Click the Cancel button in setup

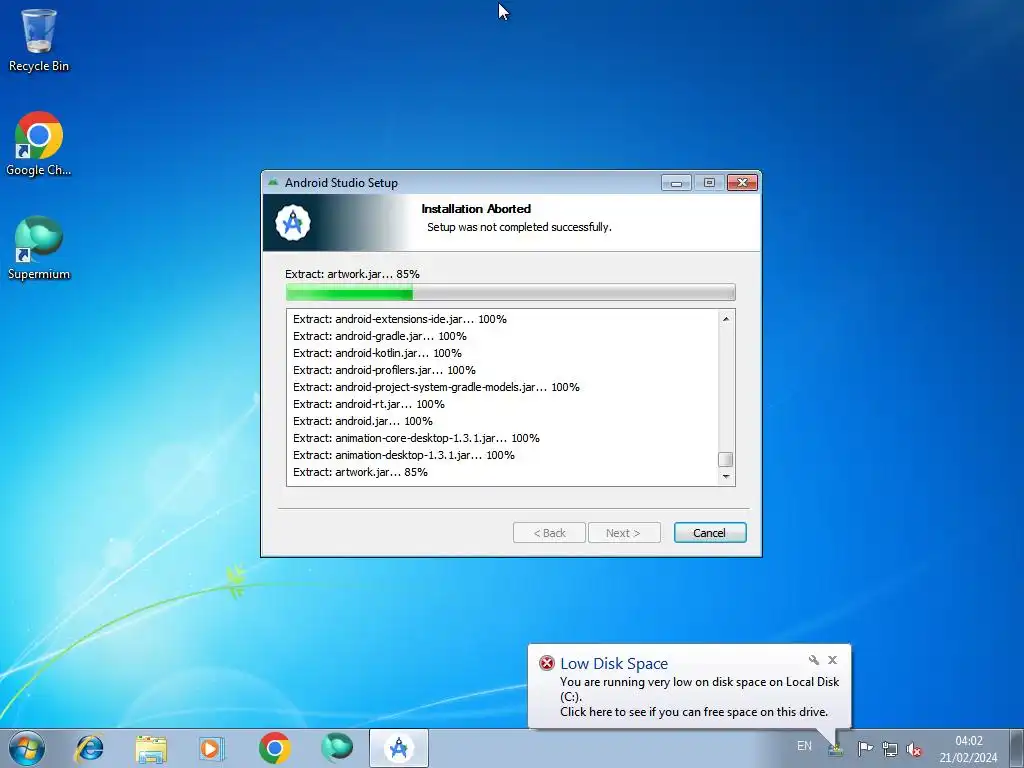tap(710, 533)
